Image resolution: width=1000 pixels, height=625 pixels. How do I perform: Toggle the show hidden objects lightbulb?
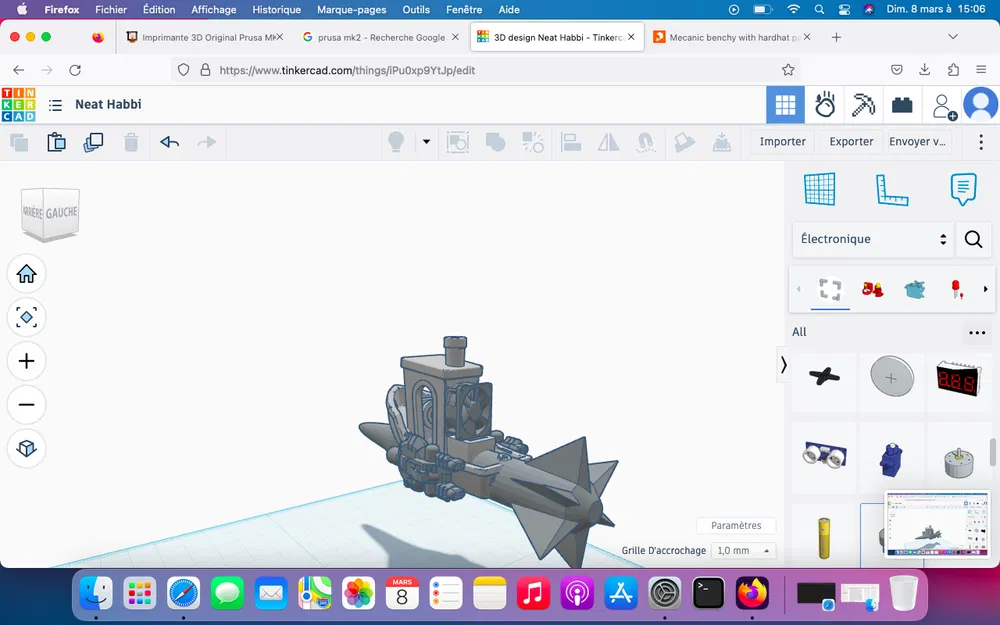pos(396,142)
